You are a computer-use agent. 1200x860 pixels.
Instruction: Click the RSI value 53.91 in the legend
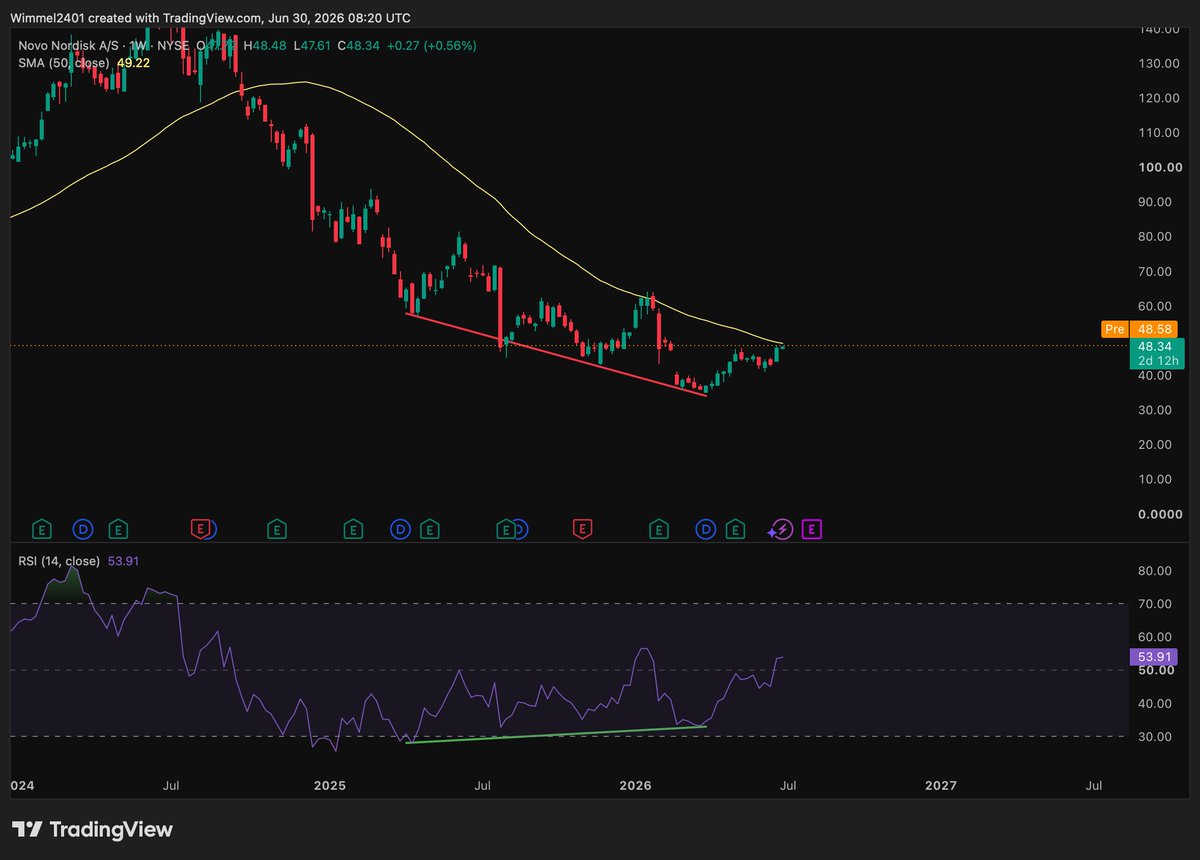pyautogui.click(x=122, y=561)
